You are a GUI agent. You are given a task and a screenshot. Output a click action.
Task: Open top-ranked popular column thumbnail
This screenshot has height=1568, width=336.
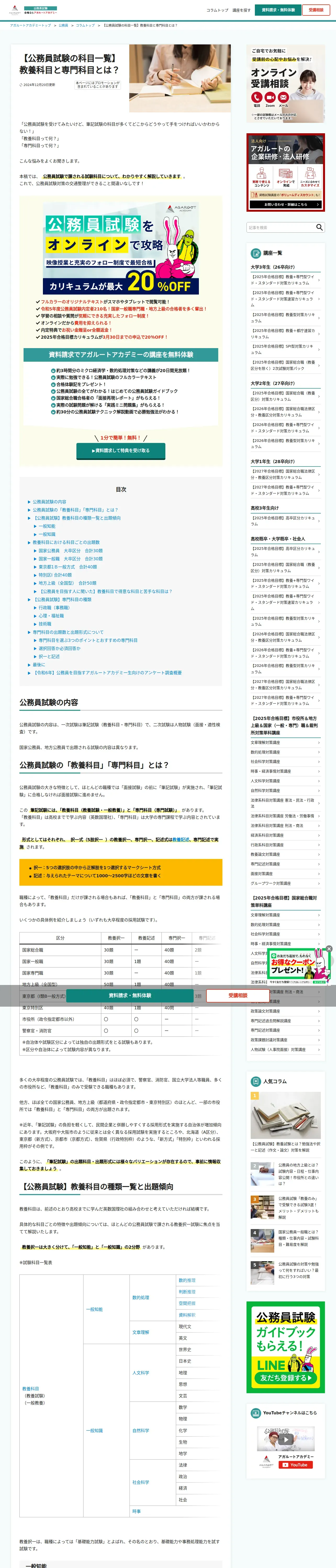[285, 1115]
